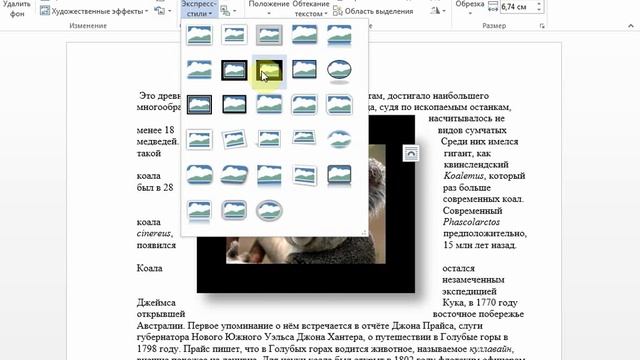Image resolution: width=640 pixels, height=360 pixels.
Task: Apply the Reflected Bevel Black picture style
Action: [340, 175]
